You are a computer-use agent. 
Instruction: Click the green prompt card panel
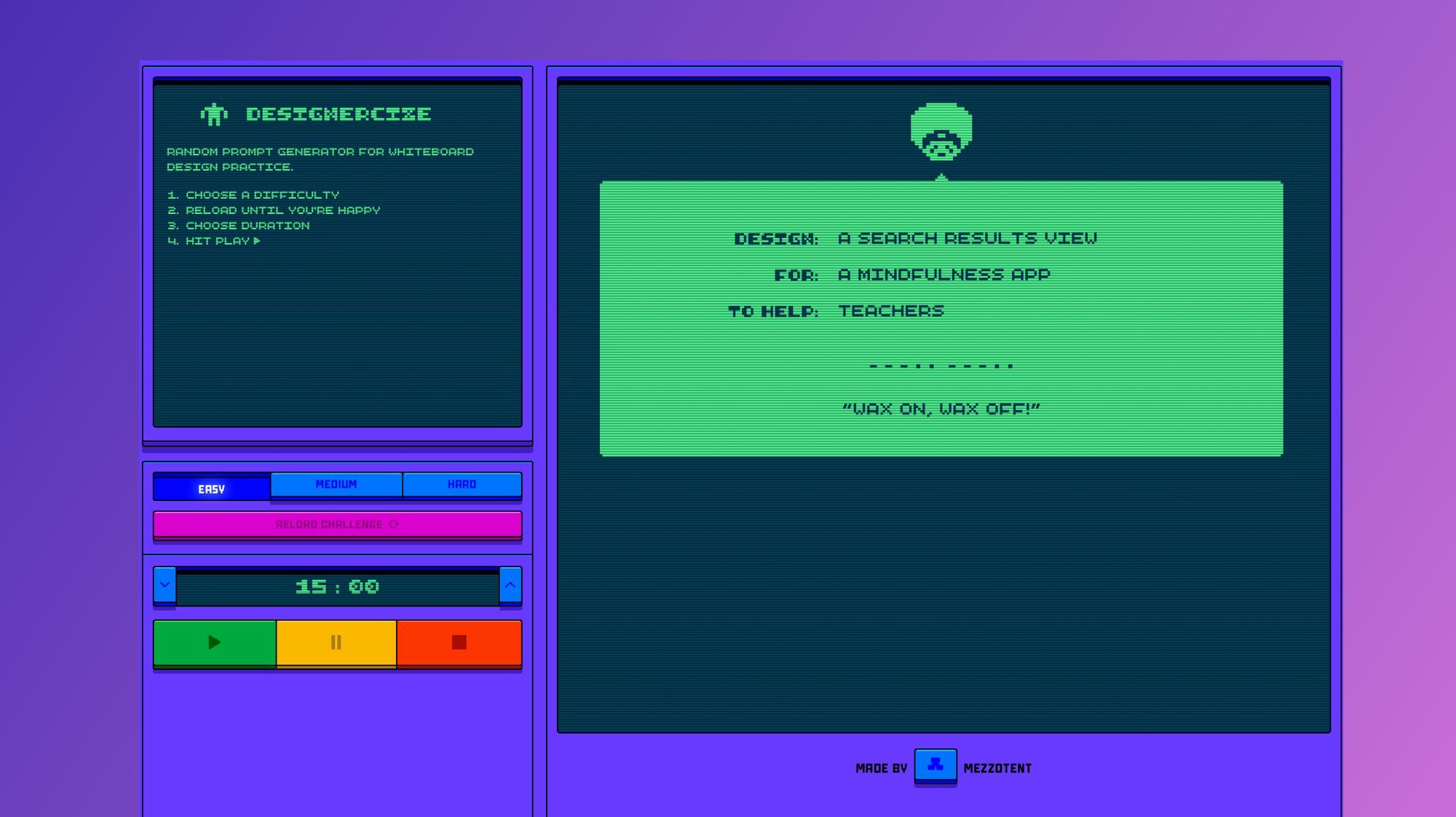click(x=941, y=318)
